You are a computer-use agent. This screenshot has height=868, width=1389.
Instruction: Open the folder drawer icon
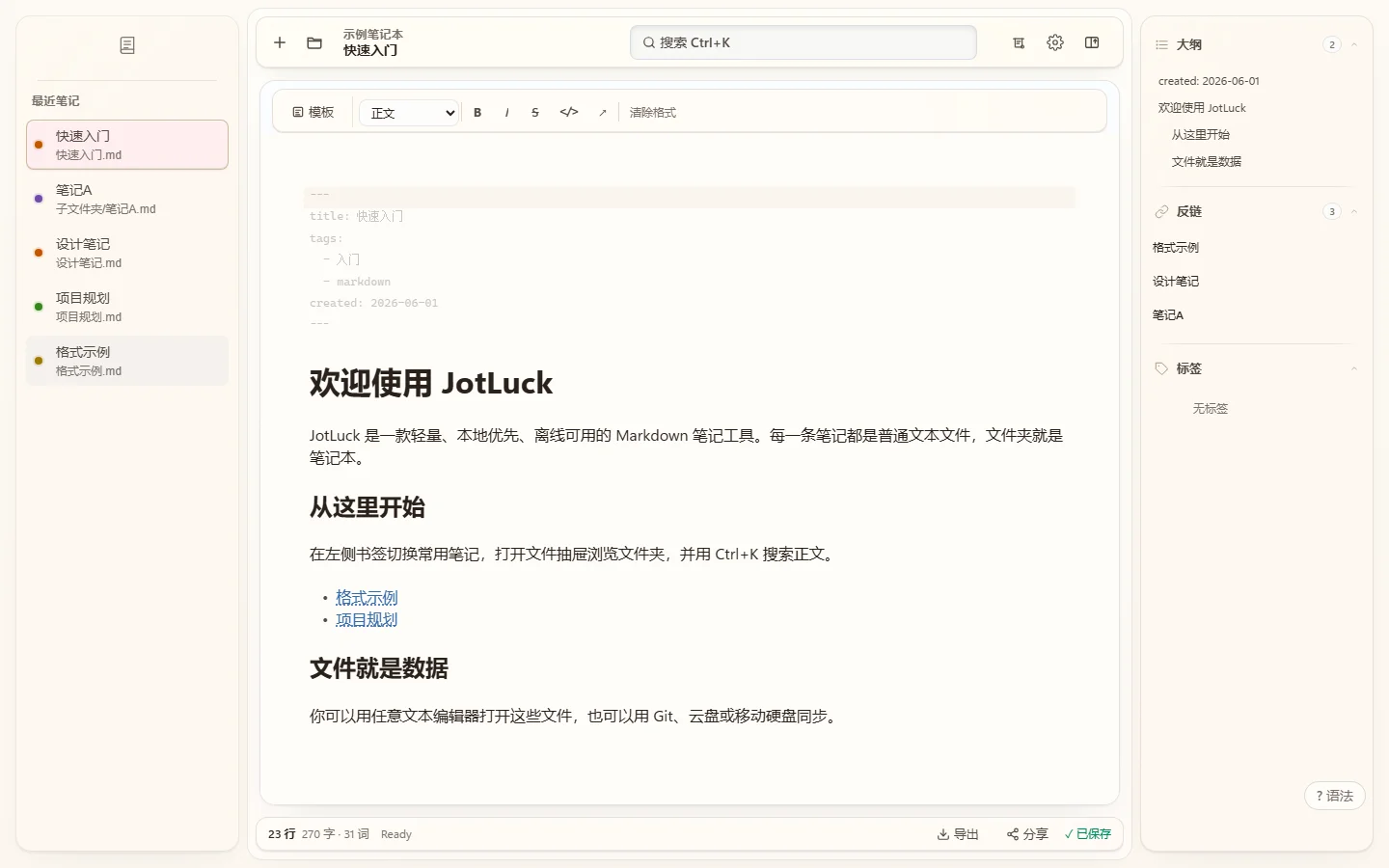click(x=314, y=42)
